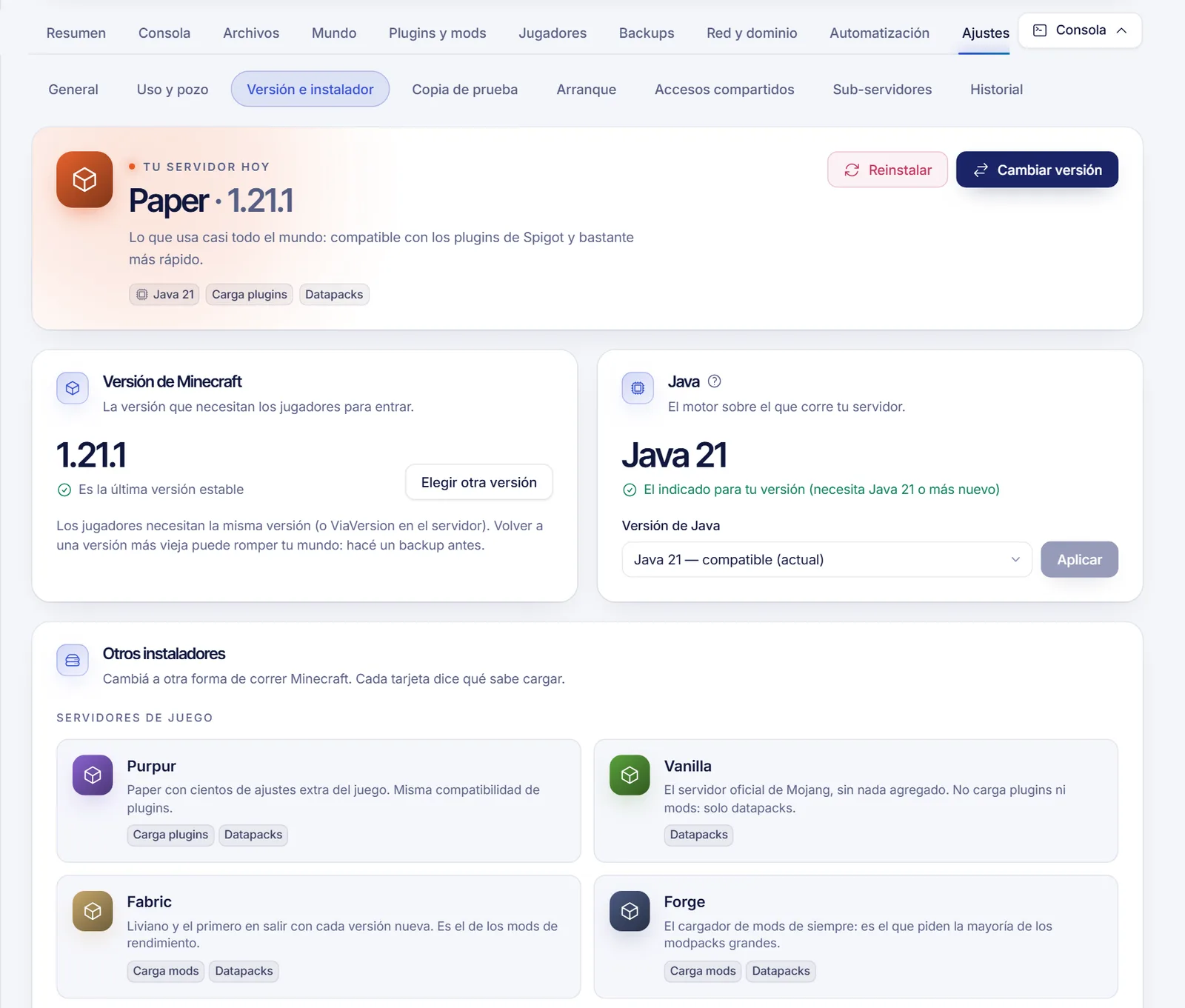Open the Uso y pozo sub-tab

coord(173,89)
